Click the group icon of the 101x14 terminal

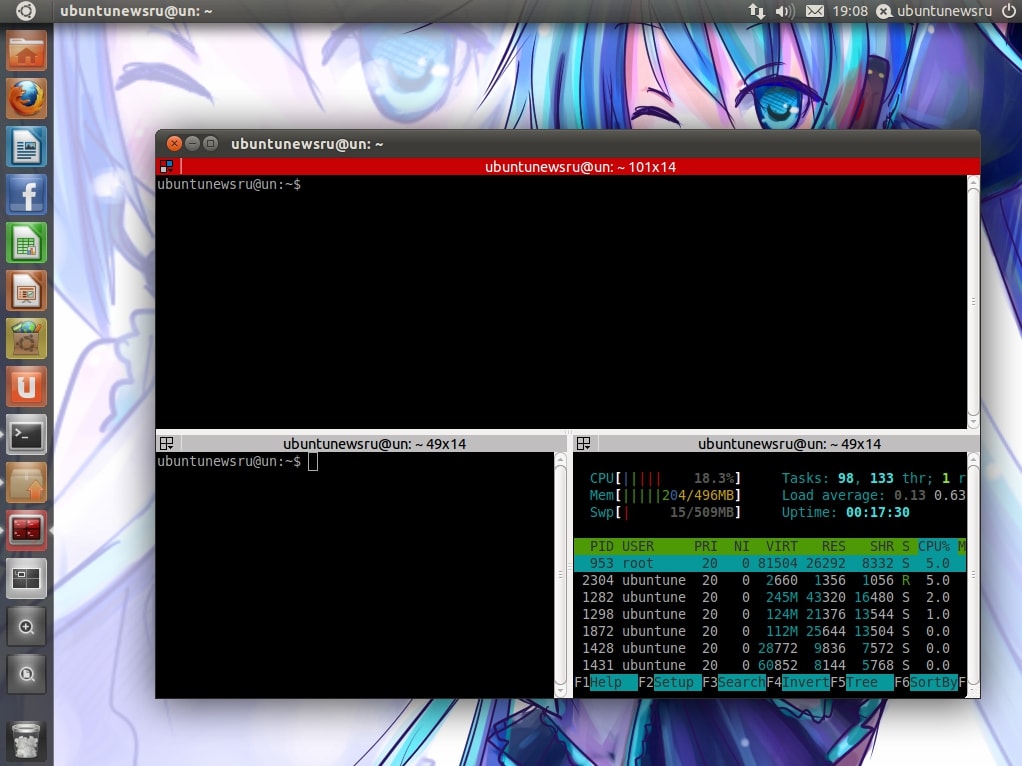pyautogui.click(x=167, y=167)
